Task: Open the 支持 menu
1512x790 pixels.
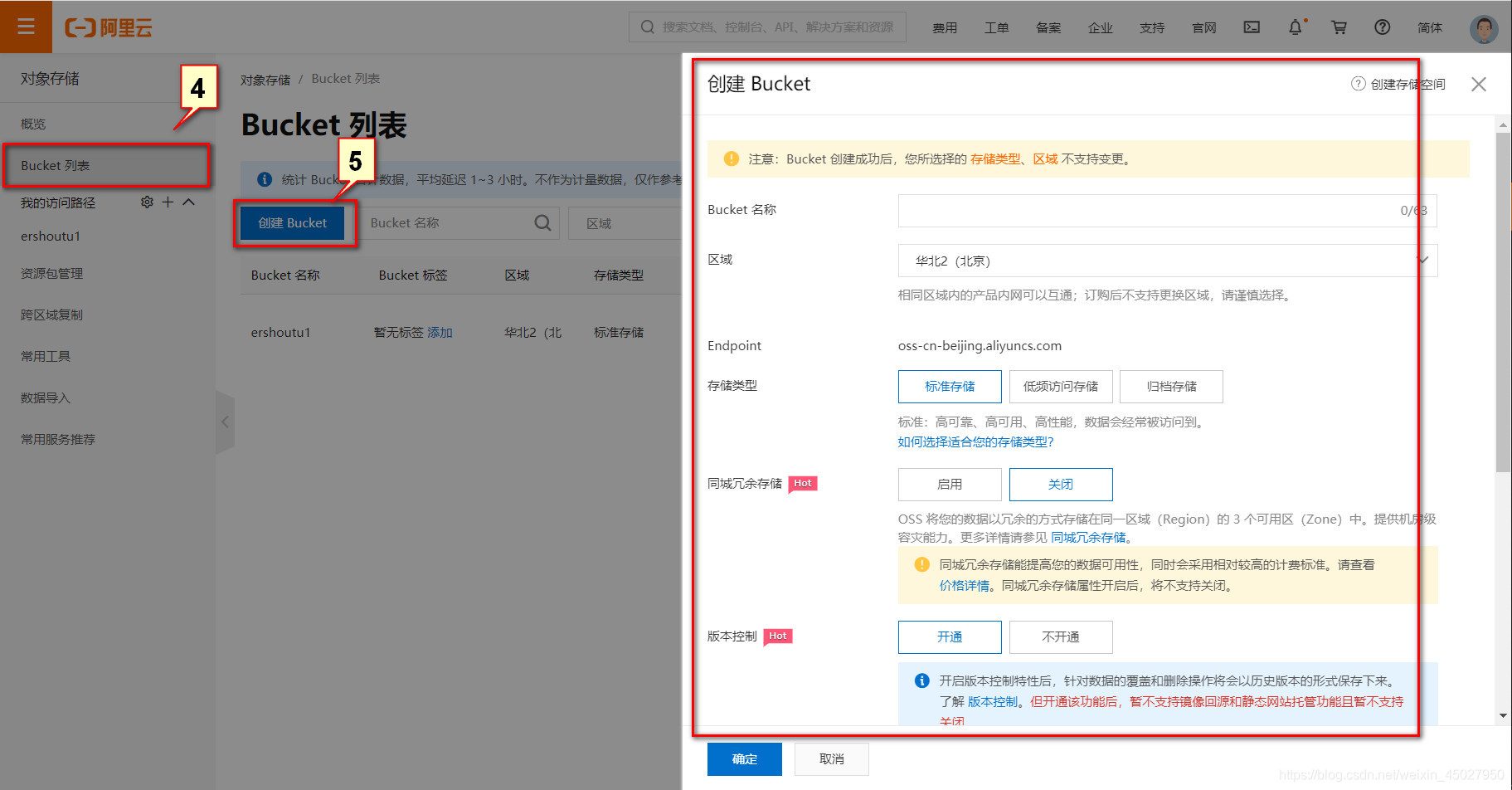Action: click(1152, 28)
